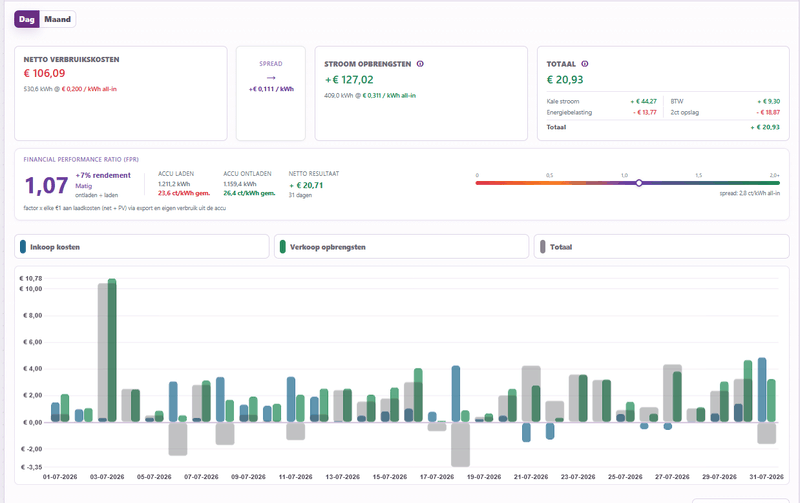
Task: Toggle Inkoop kosten legend series
Action: point(142,247)
